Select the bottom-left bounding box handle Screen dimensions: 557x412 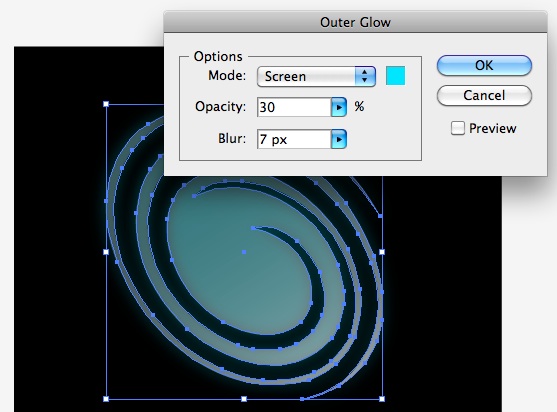tap(106, 399)
